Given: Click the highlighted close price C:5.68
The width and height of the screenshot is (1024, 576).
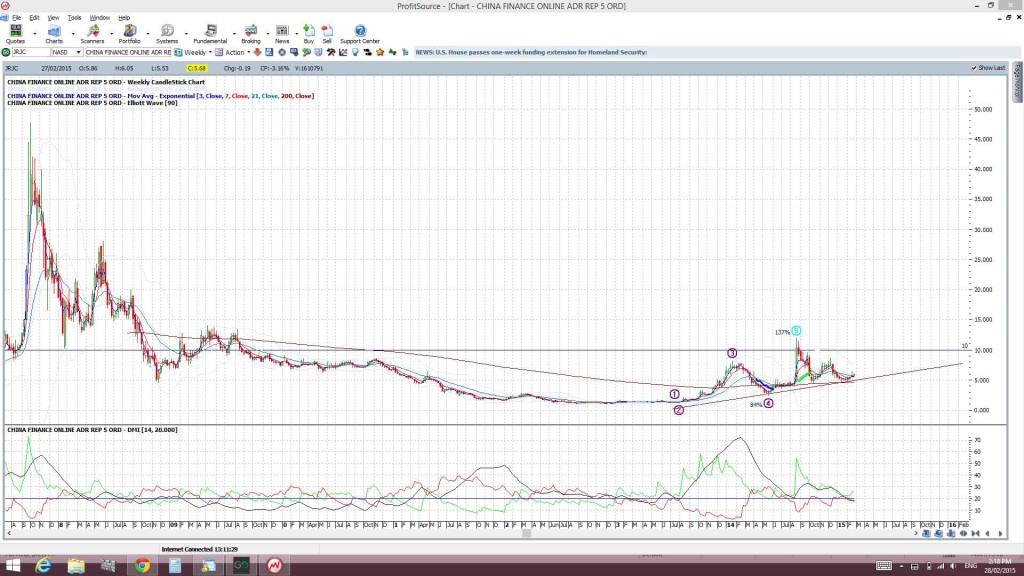Looking at the screenshot, I should point(196,68).
